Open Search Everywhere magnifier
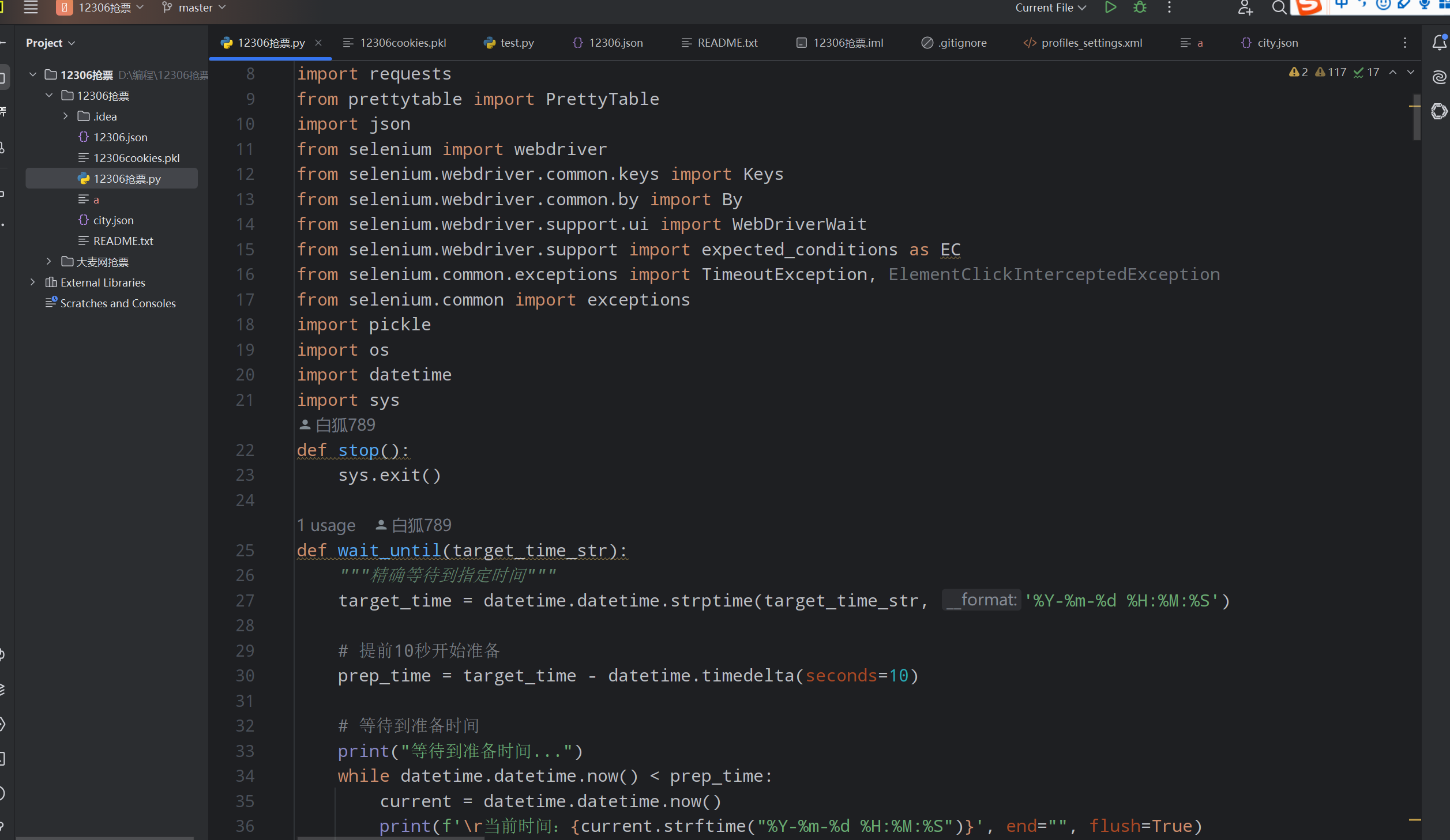Image resolution: width=1450 pixels, height=840 pixels. point(1278,7)
